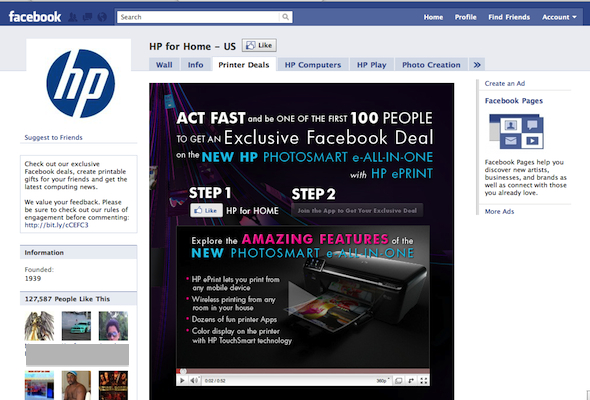
Task: Click the Step 1 Like button in promo
Action: coord(206,210)
